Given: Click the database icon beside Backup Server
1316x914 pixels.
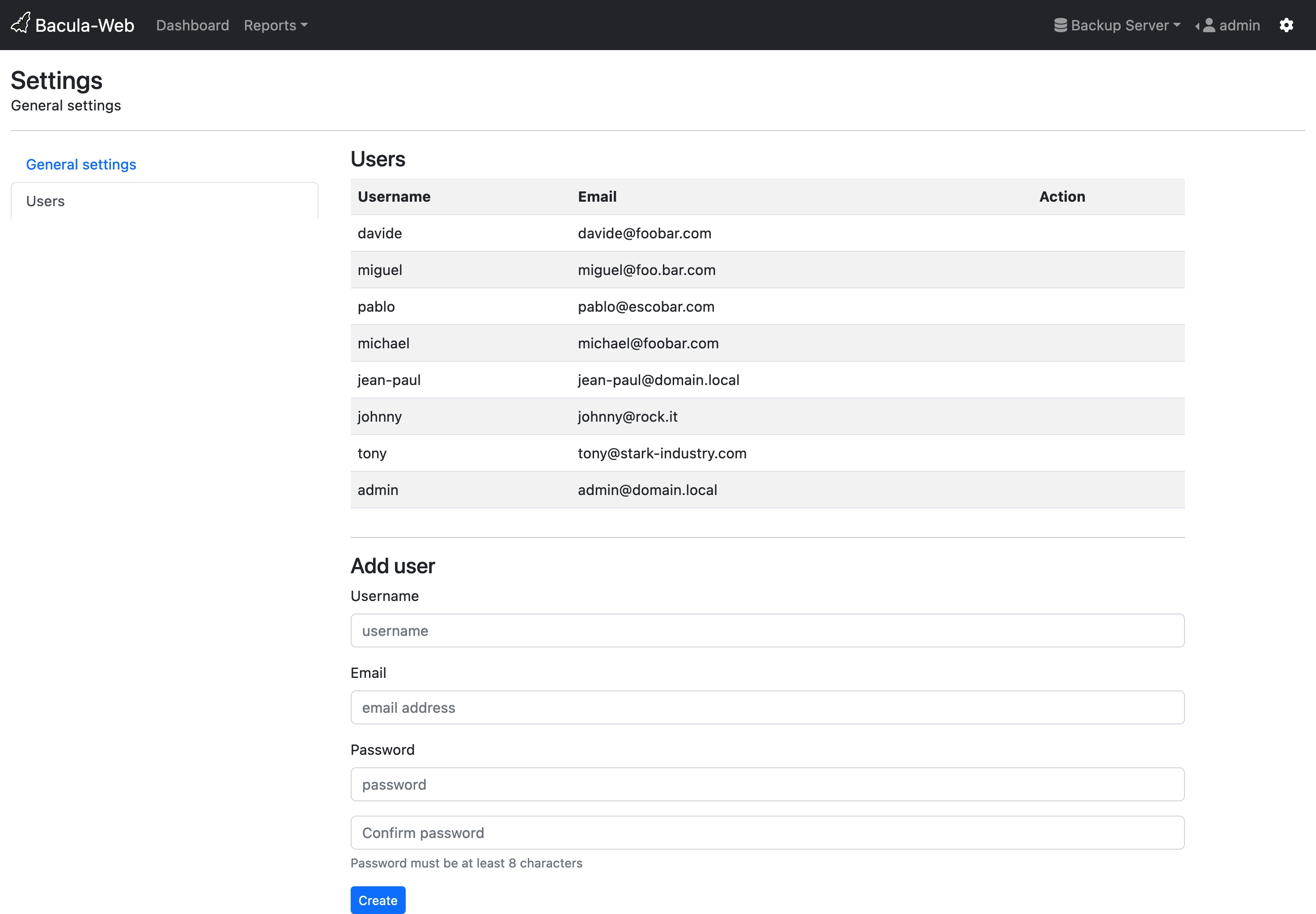Looking at the screenshot, I should pyautogui.click(x=1061, y=25).
